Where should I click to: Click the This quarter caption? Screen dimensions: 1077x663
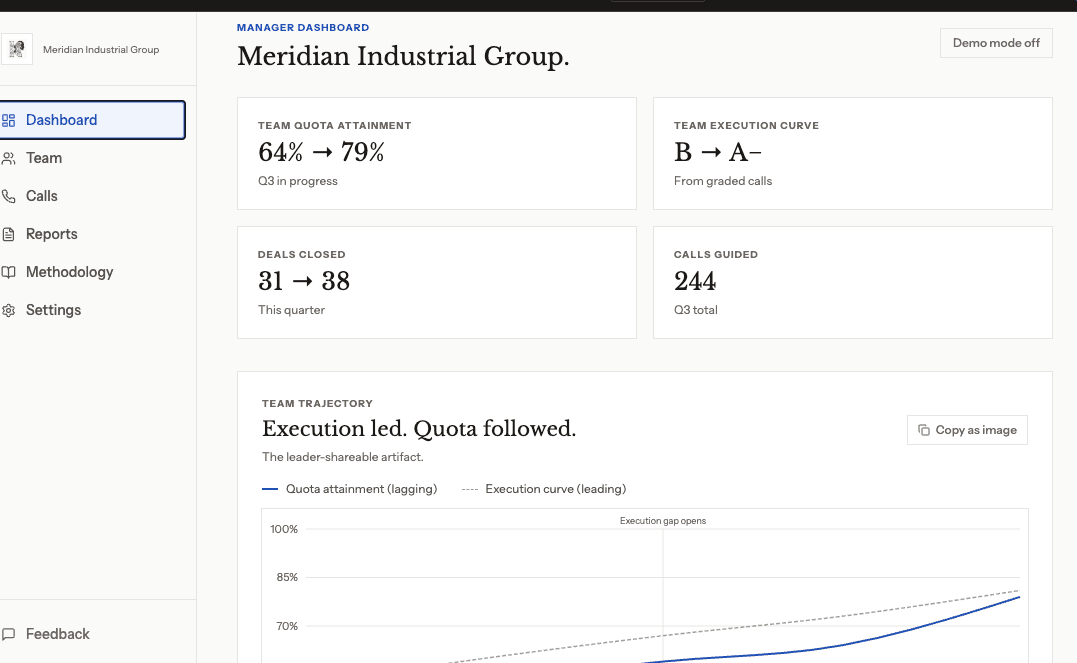[291, 310]
